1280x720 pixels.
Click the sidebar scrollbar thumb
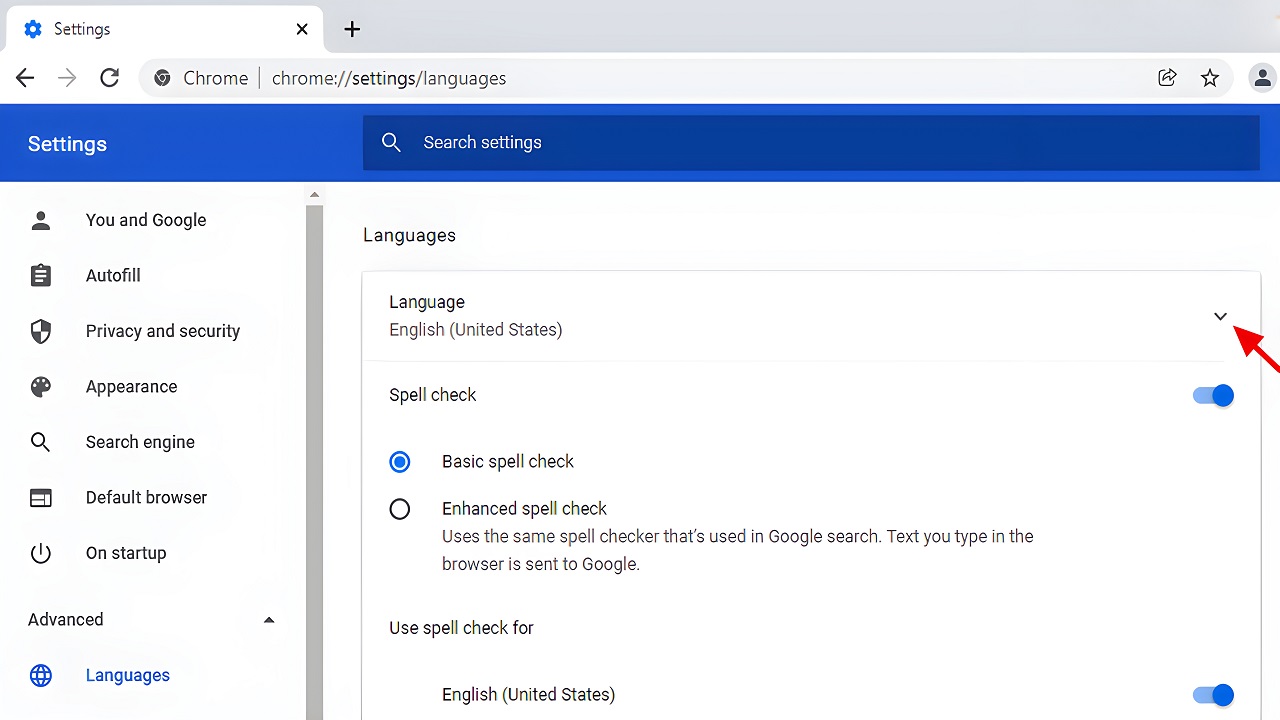pos(315,462)
